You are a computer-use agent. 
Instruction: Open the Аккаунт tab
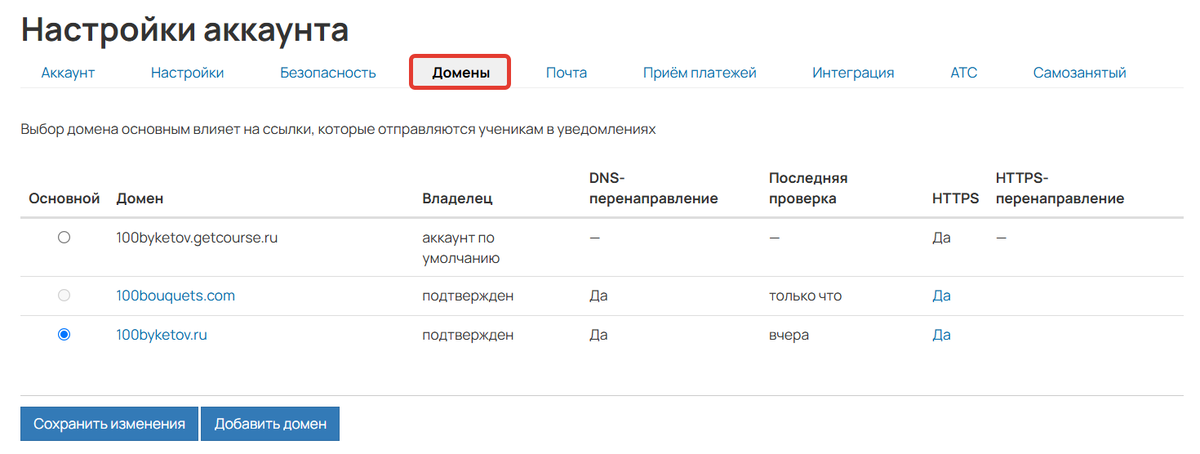pyautogui.click(x=68, y=72)
